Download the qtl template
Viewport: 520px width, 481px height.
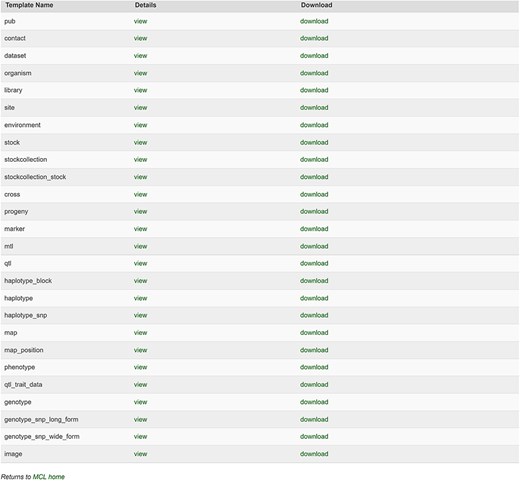click(314, 263)
